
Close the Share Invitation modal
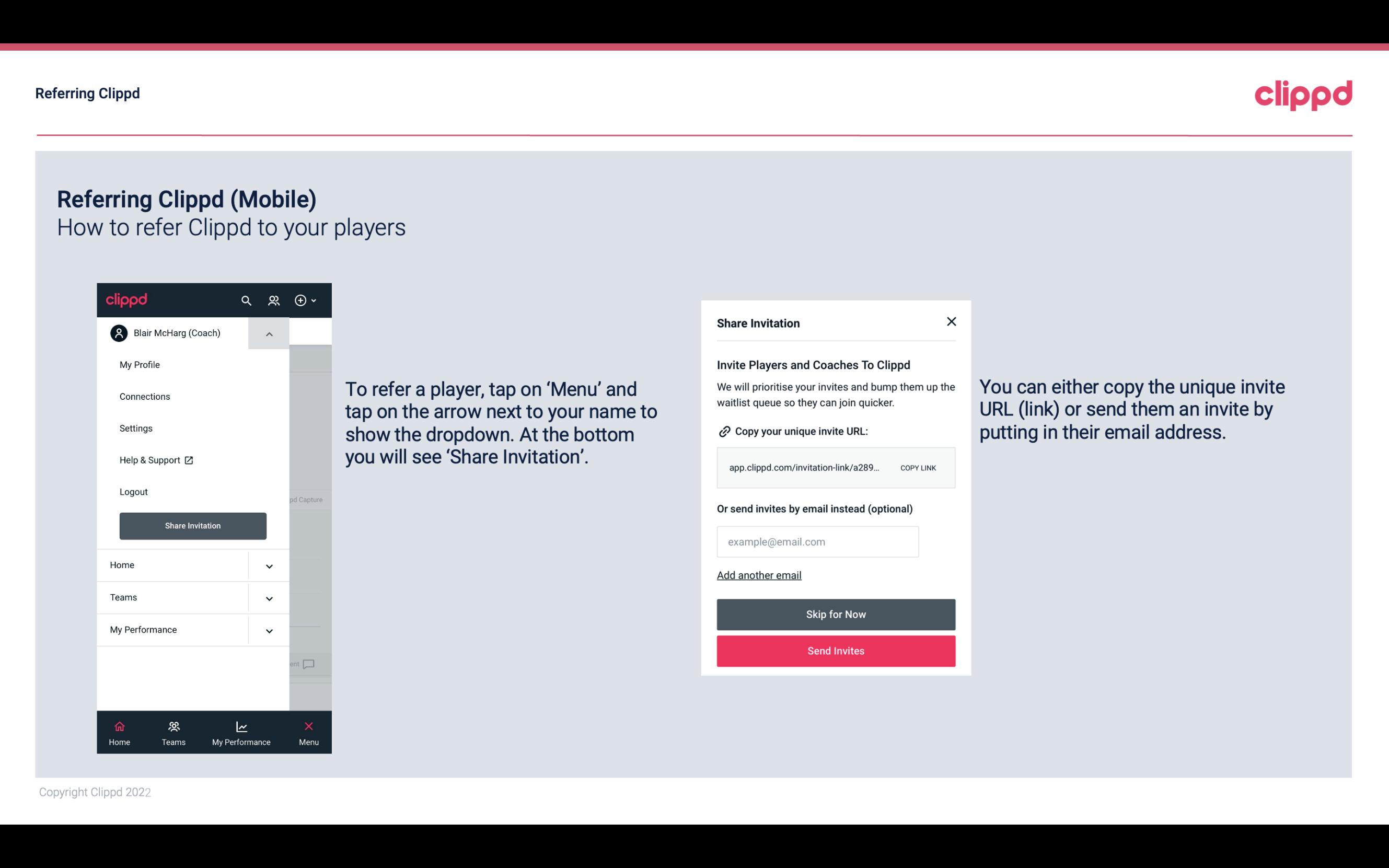tap(950, 322)
